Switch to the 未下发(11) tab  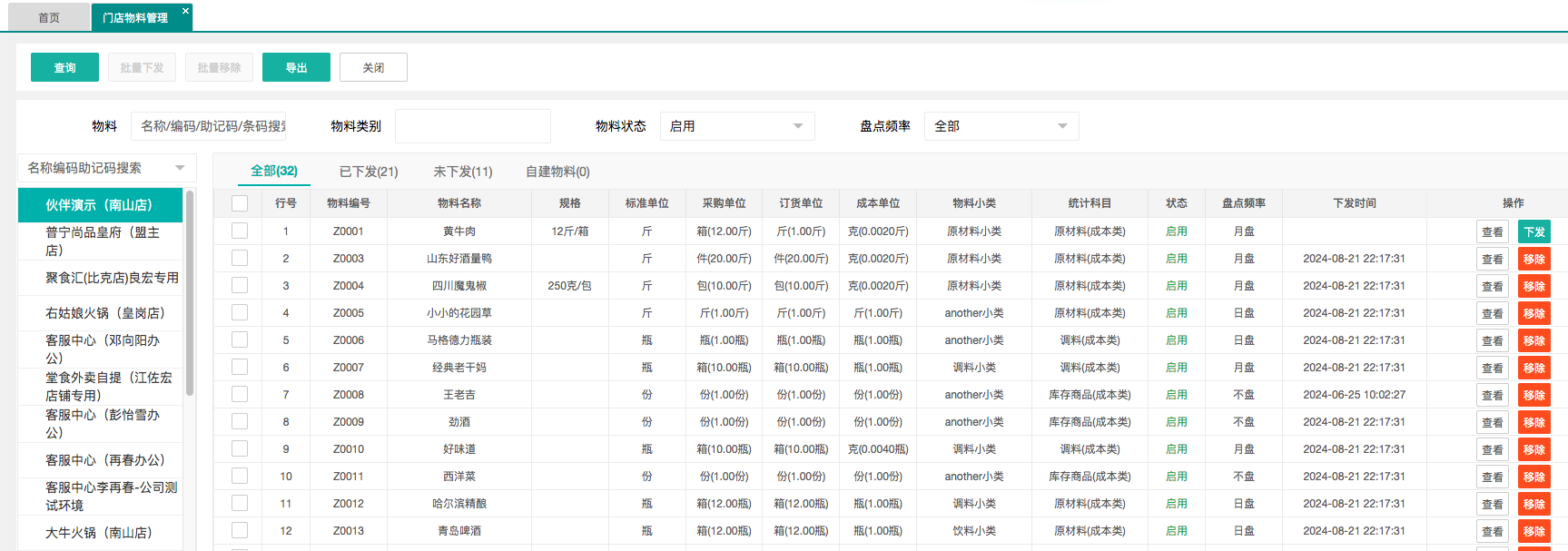point(463,172)
